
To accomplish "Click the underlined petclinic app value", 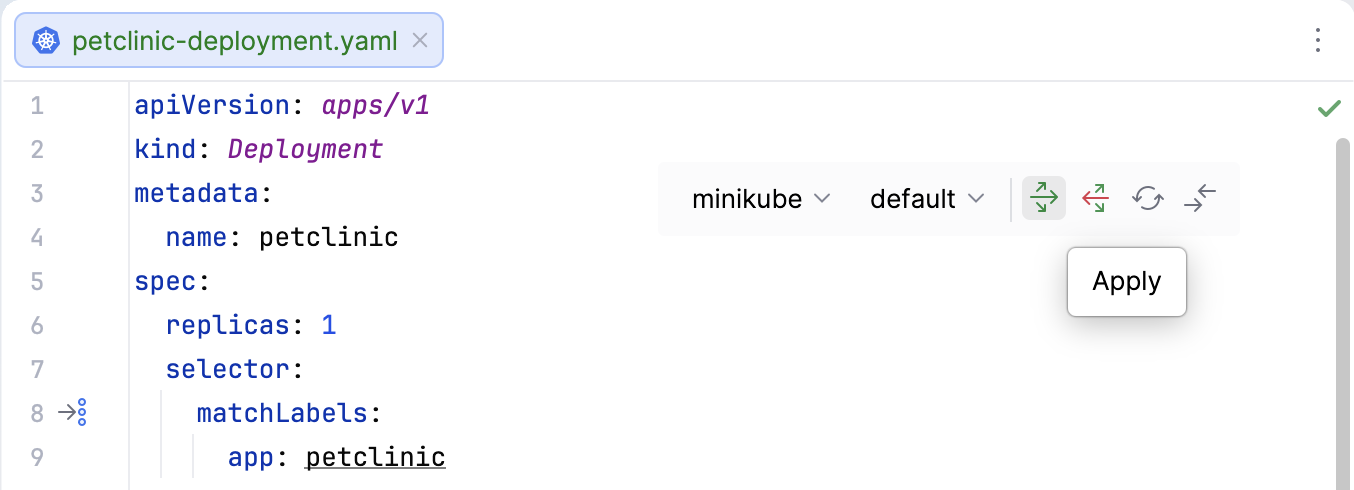I will pos(375,457).
